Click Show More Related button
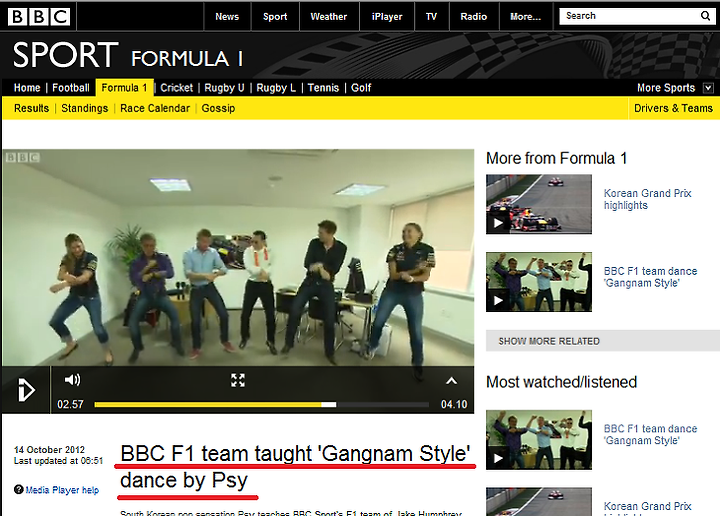This screenshot has height=516, width=720. click(x=603, y=341)
